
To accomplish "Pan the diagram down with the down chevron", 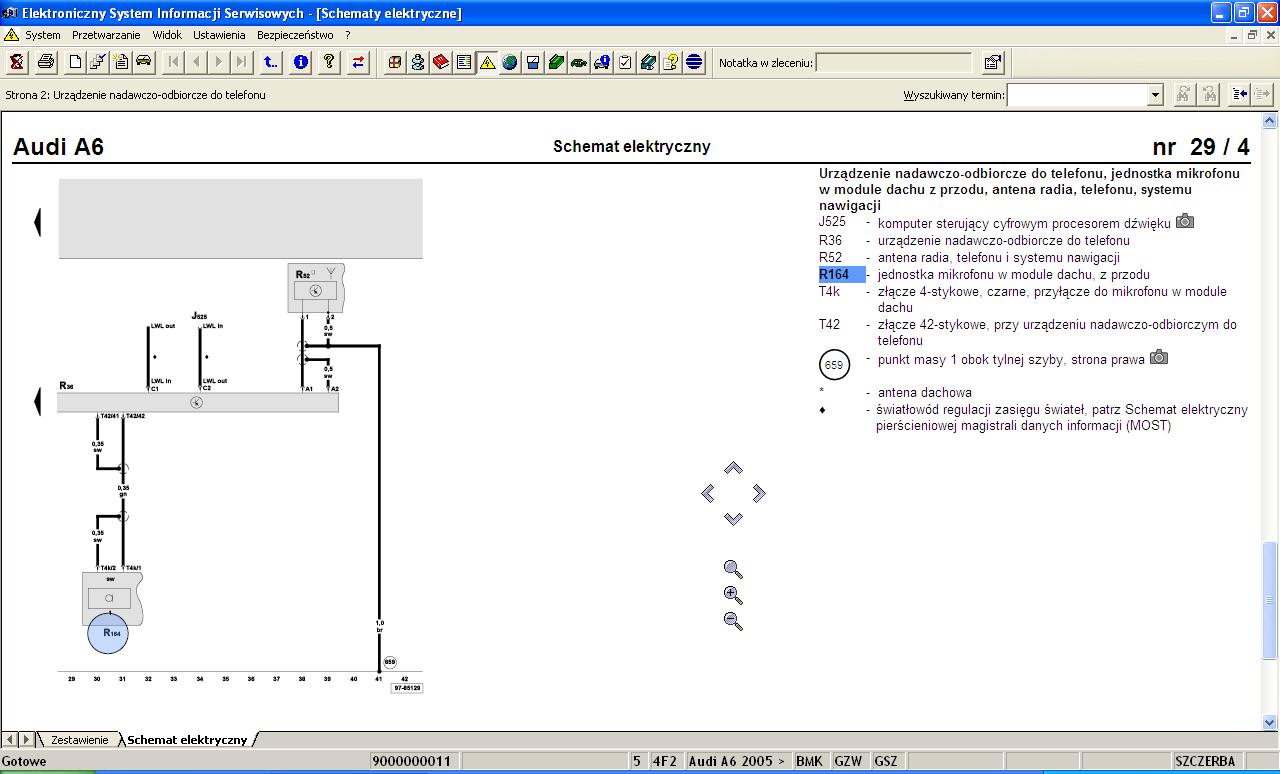I will tap(733, 518).
